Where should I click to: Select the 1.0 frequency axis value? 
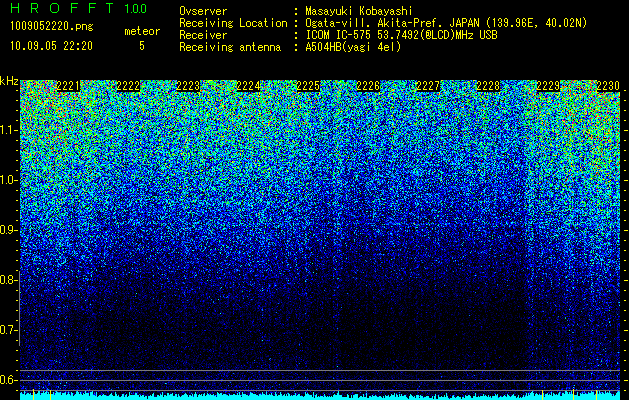(x=8, y=180)
